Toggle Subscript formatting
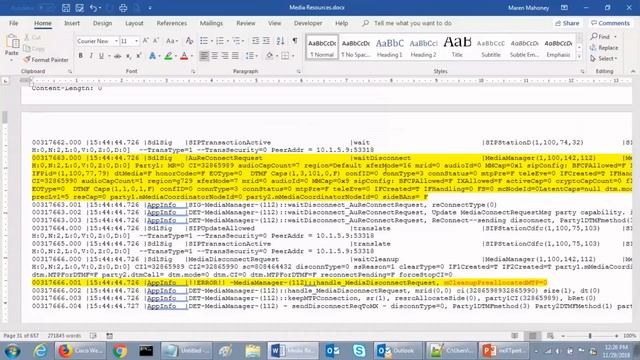Image resolution: width=640 pixels, height=360 pixels. point(128,56)
